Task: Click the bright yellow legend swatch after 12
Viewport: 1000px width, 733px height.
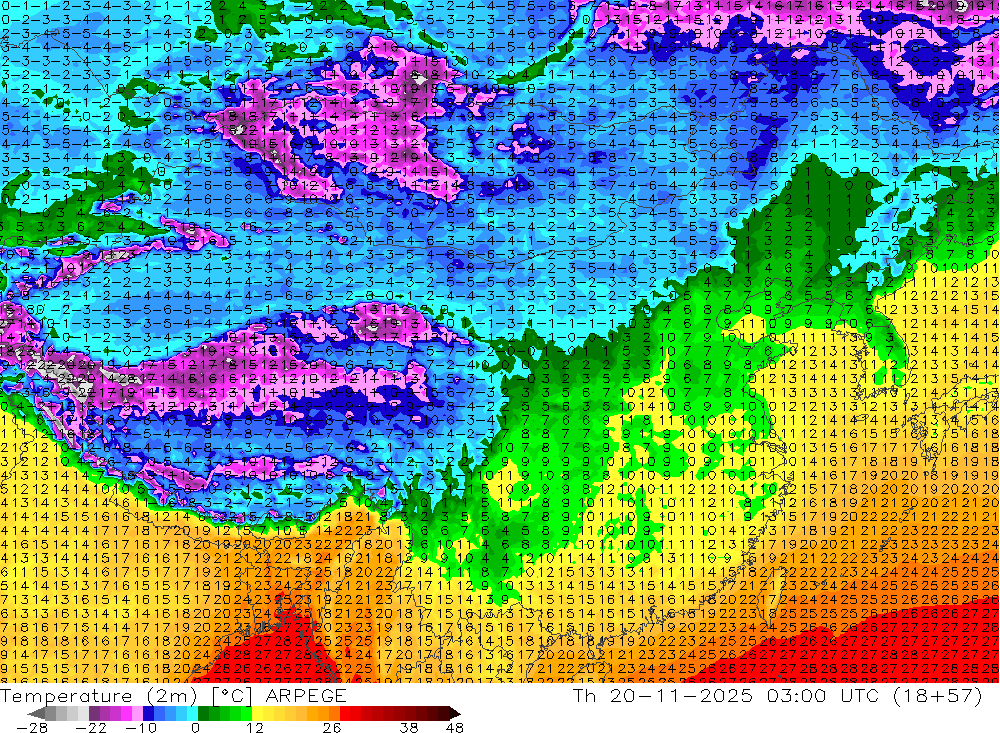Action: point(258,713)
